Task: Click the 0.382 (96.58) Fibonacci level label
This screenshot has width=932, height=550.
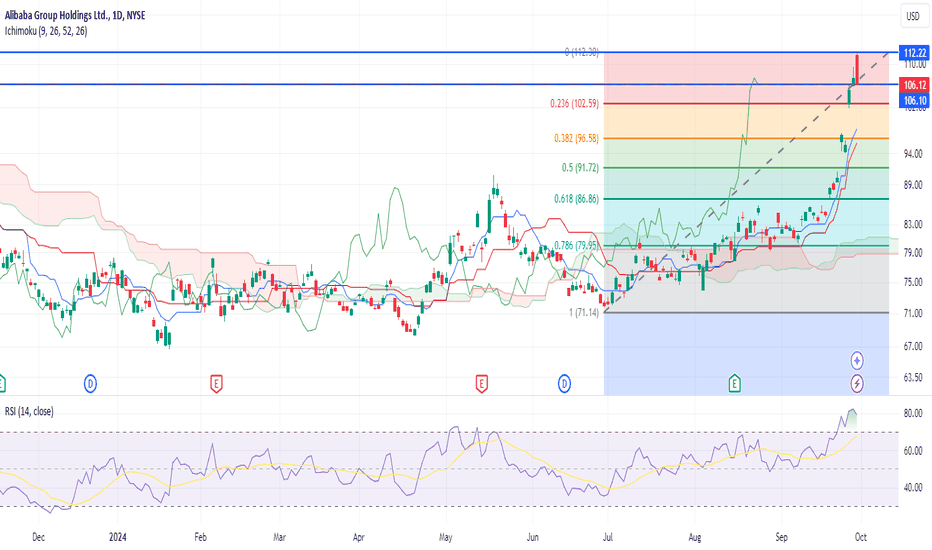Action: (x=574, y=138)
